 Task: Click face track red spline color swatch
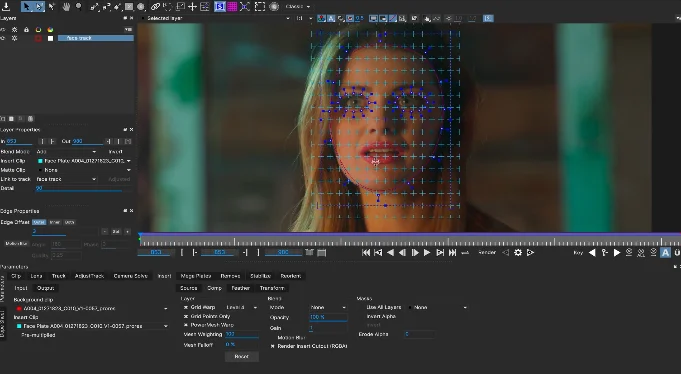pyautogui.click(x=38, y=38)
